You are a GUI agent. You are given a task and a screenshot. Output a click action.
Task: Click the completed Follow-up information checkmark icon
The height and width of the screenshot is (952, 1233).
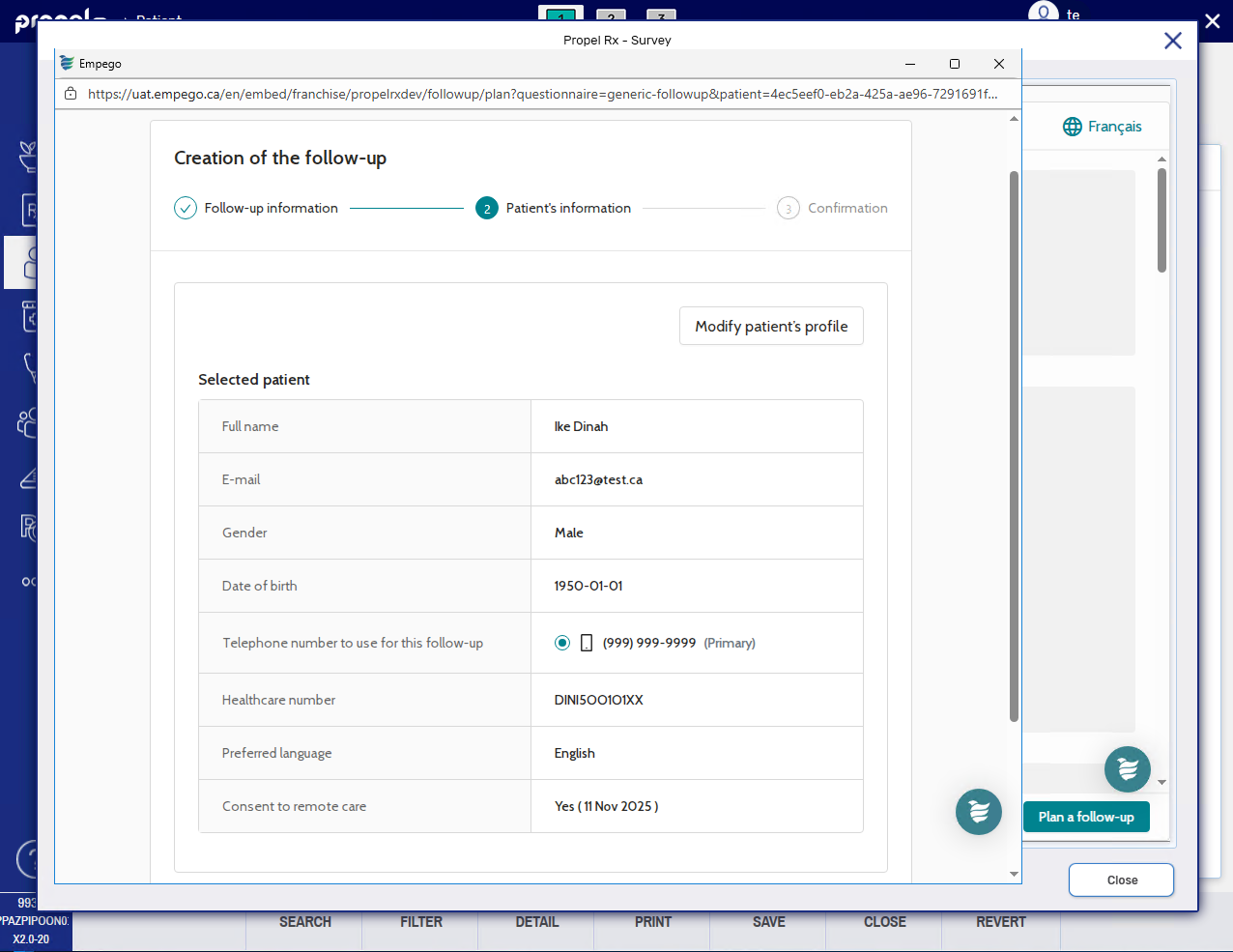click(x=186, y=208)
